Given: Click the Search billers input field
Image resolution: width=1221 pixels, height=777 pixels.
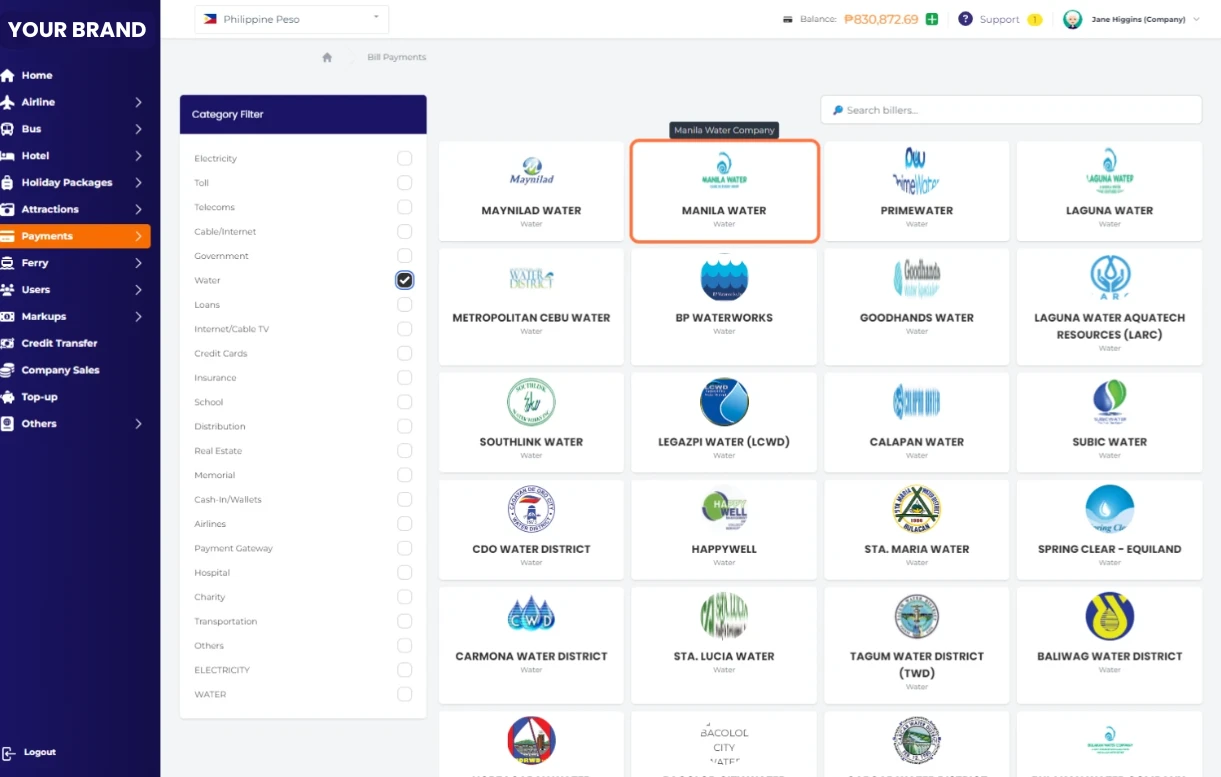Looking at the screenshot, I should pyautogui.click(x=1011, y=110).
